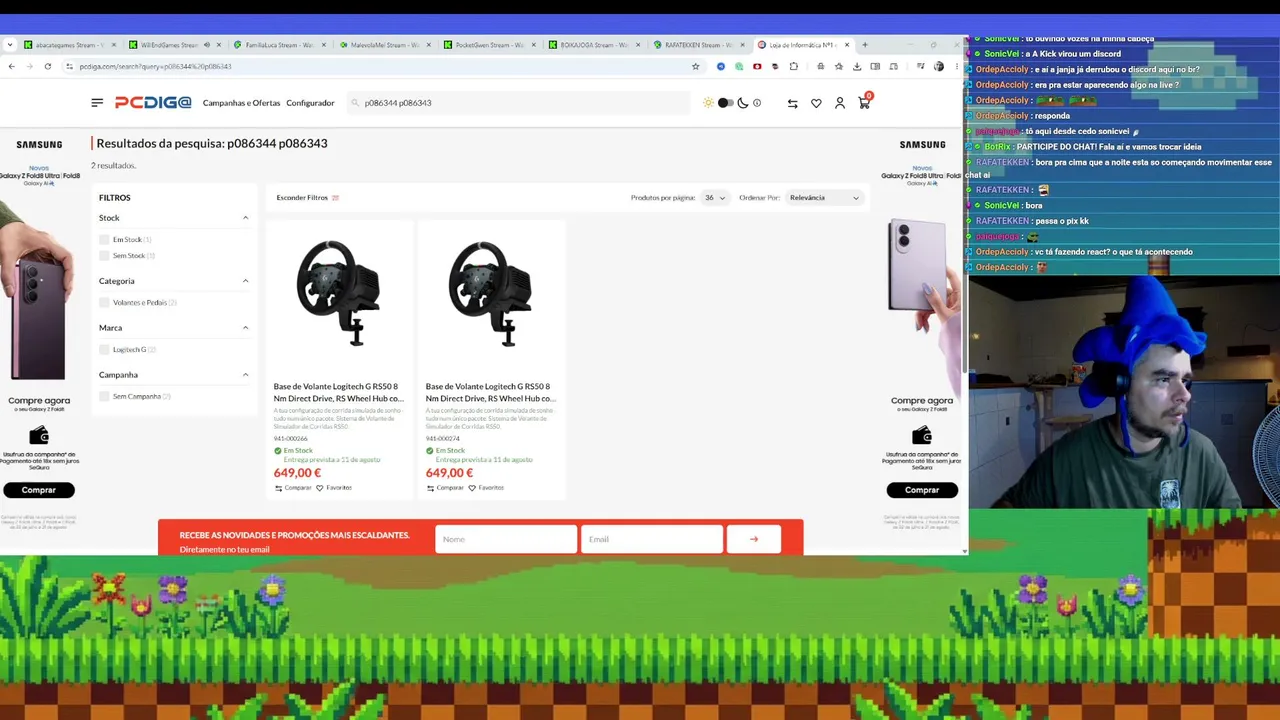
Task: Open the products per page dropdown
Action: point(715,198)
